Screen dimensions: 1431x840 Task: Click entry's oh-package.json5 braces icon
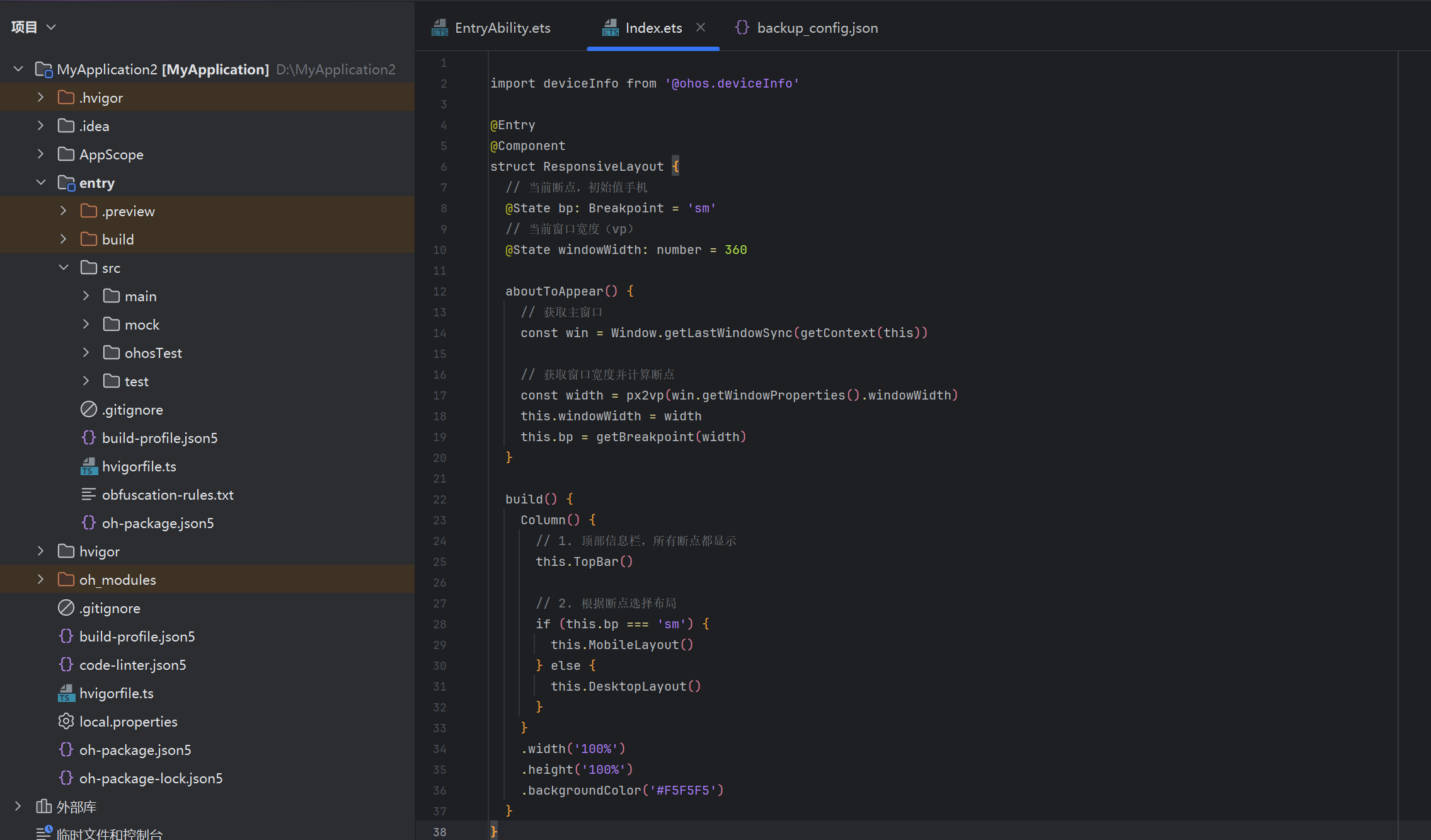(x=89, y=522)
